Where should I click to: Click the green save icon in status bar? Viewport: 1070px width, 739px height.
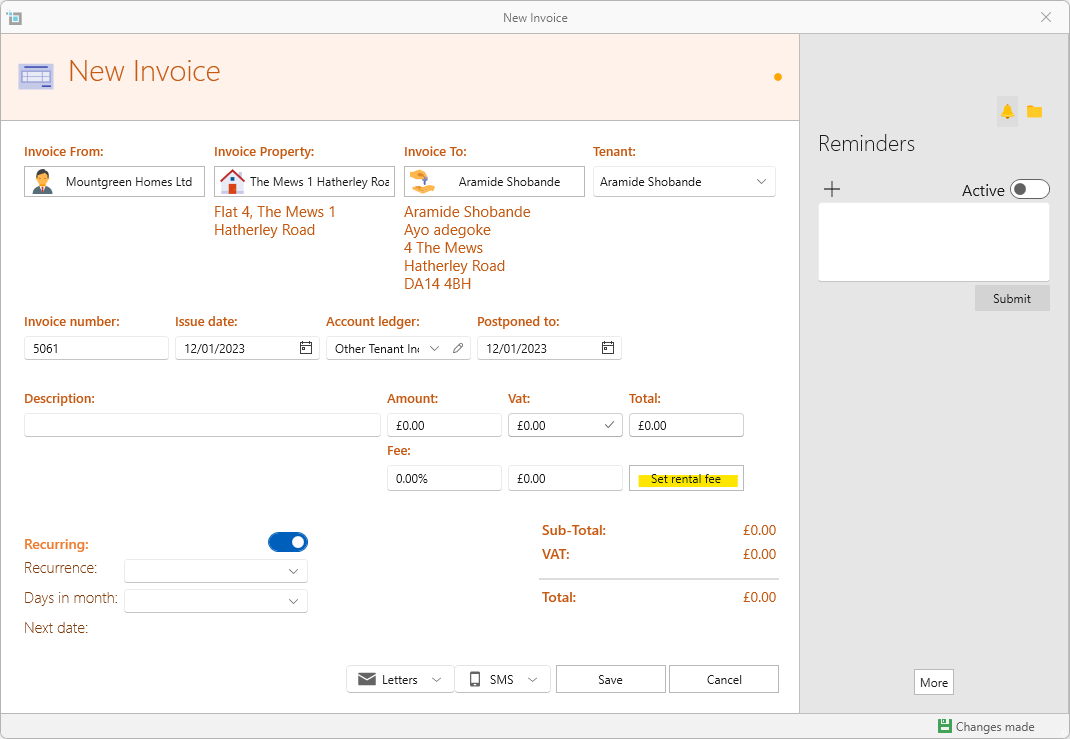click(x=944, y=726)
